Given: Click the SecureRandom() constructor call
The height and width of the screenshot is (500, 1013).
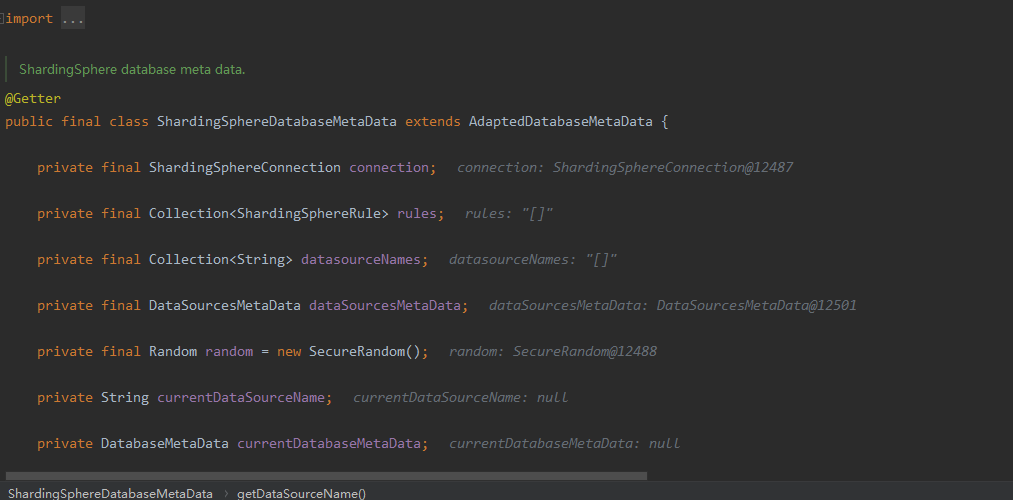Looking at the screenshot, I should click(x=365, y=351).
